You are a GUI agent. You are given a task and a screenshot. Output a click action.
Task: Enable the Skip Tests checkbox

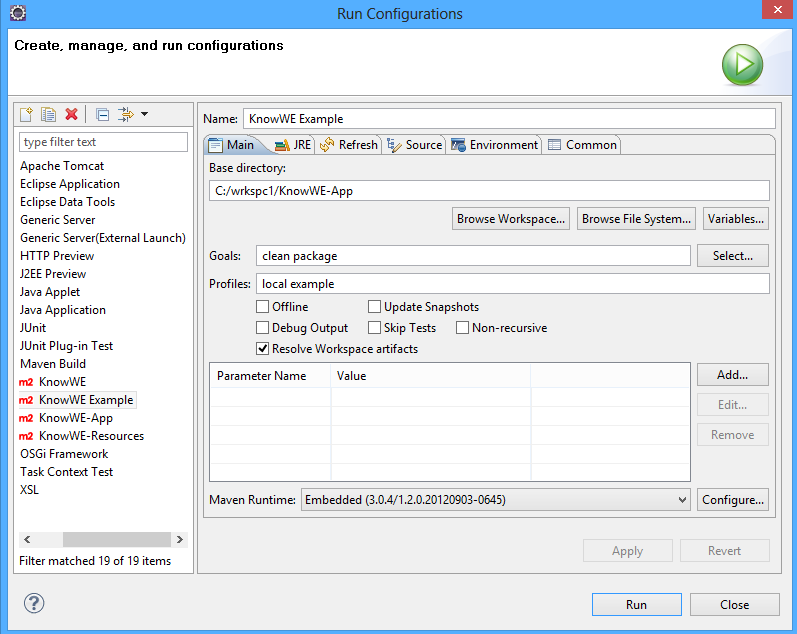[x=374, y=327]
